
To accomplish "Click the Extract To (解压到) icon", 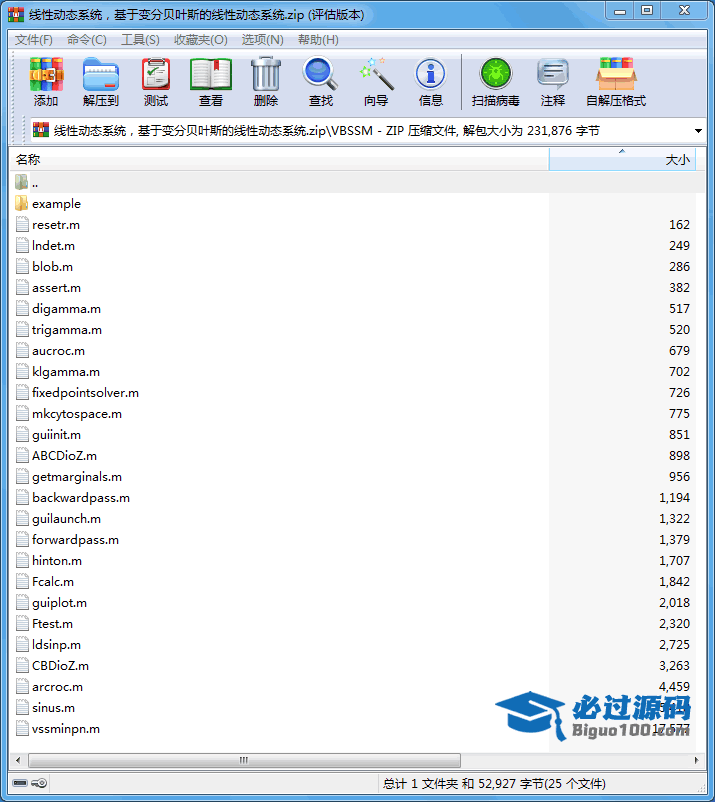I will pyautogui.click(x=101, y=75).
